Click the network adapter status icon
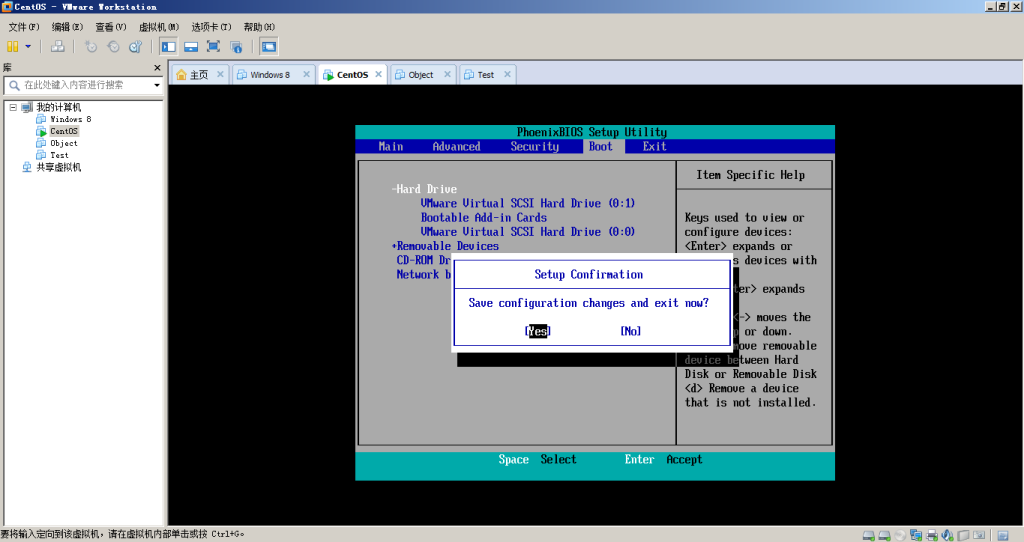This screenshot has height=542, width=1024. point(916,535)
